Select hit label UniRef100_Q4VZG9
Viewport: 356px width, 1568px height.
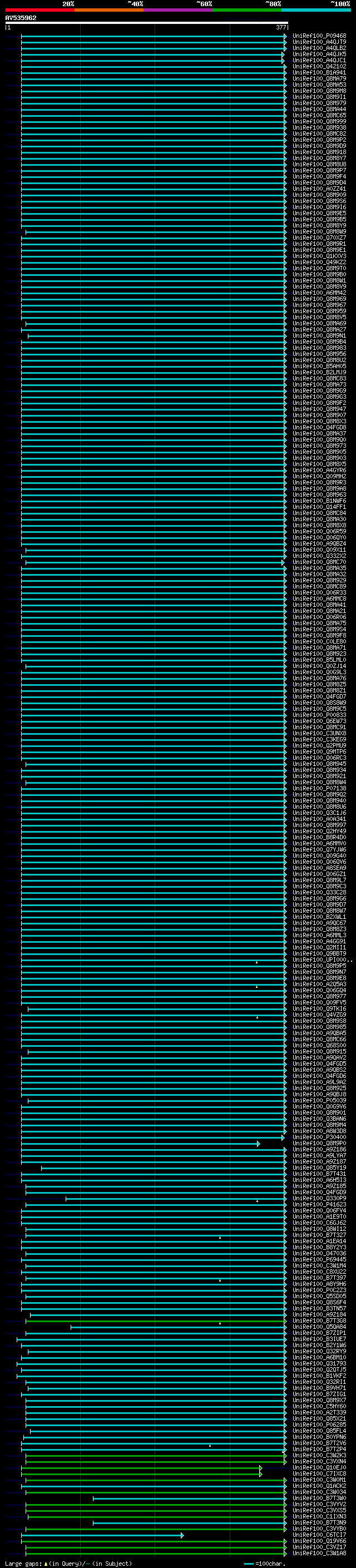319,1015
